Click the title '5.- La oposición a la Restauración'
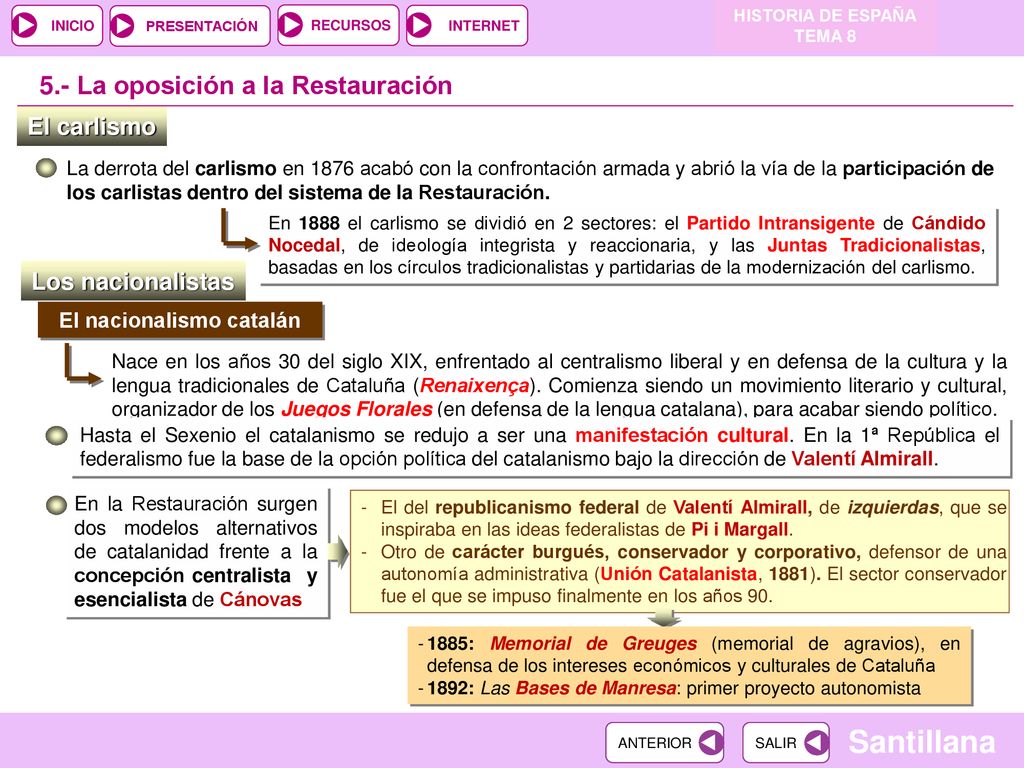 [246, 86]
